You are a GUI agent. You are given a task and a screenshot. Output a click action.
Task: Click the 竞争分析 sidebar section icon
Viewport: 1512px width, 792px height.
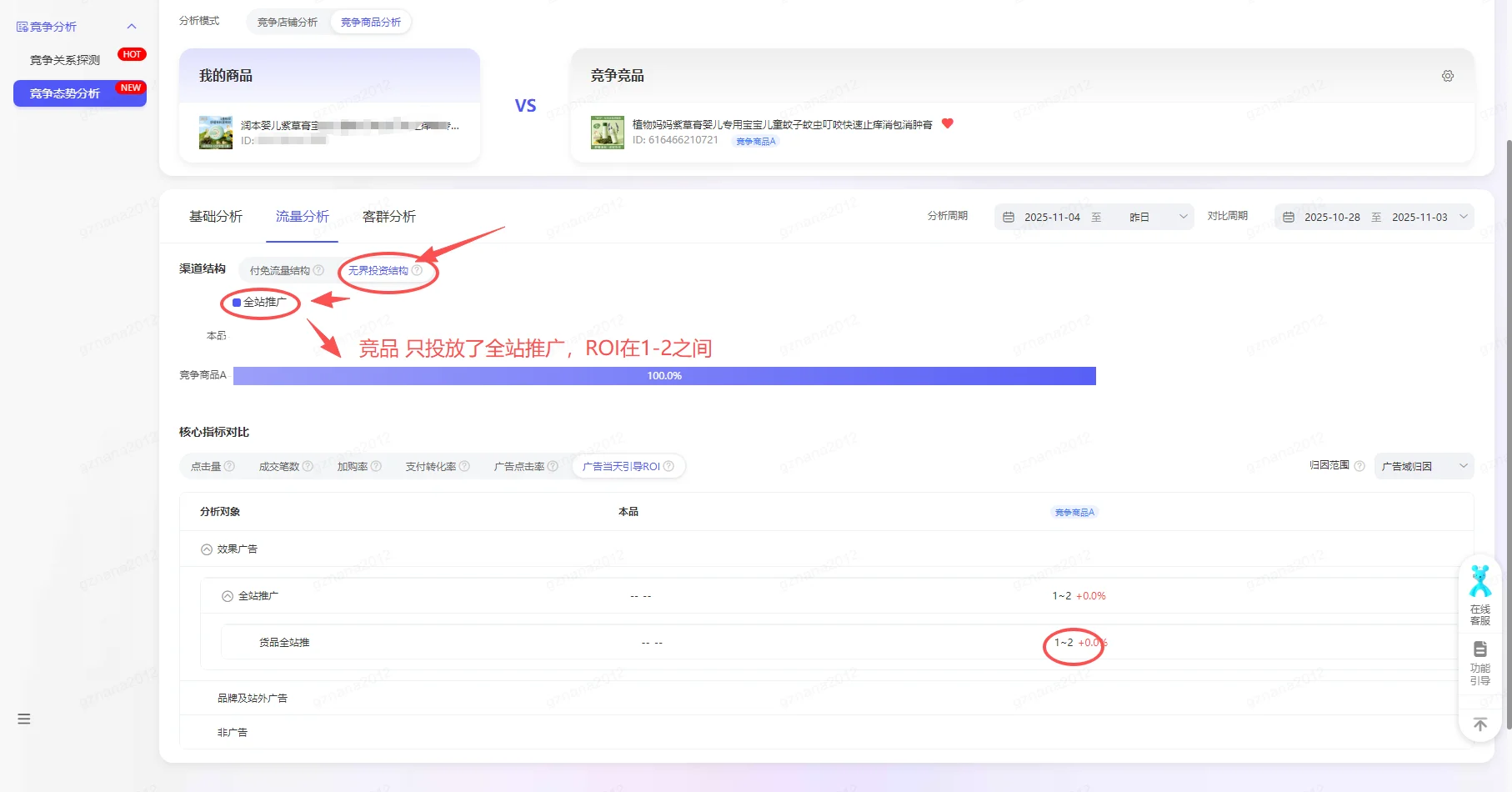23,27
